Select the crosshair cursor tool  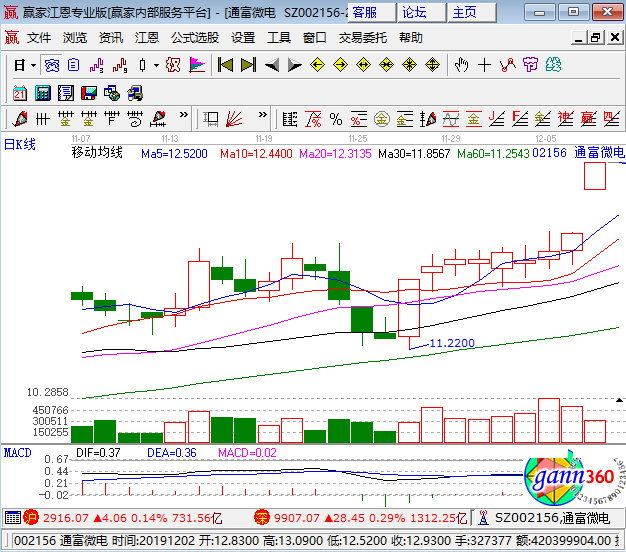tap(484, 65)
